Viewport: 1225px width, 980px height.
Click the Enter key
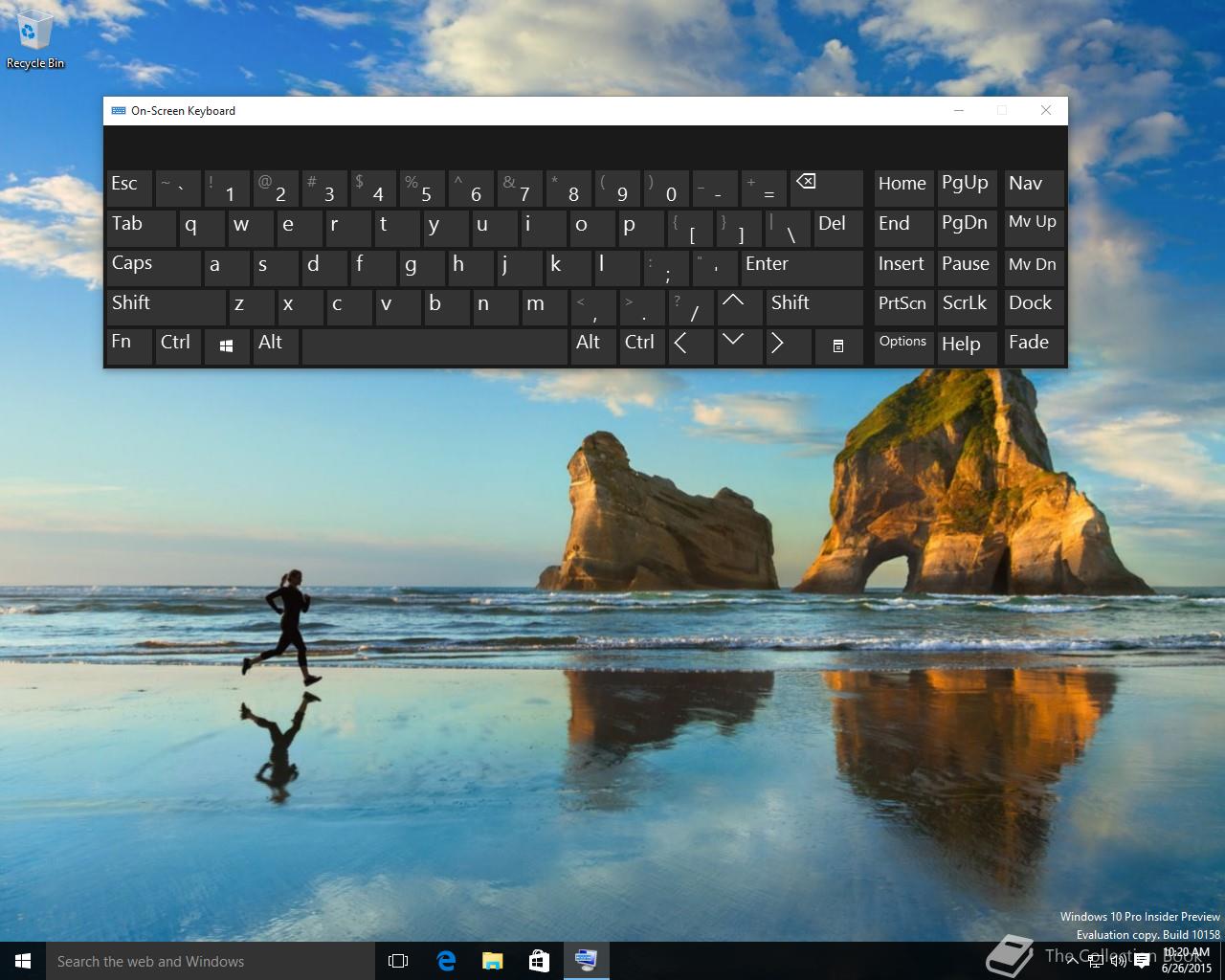point(802,268)
